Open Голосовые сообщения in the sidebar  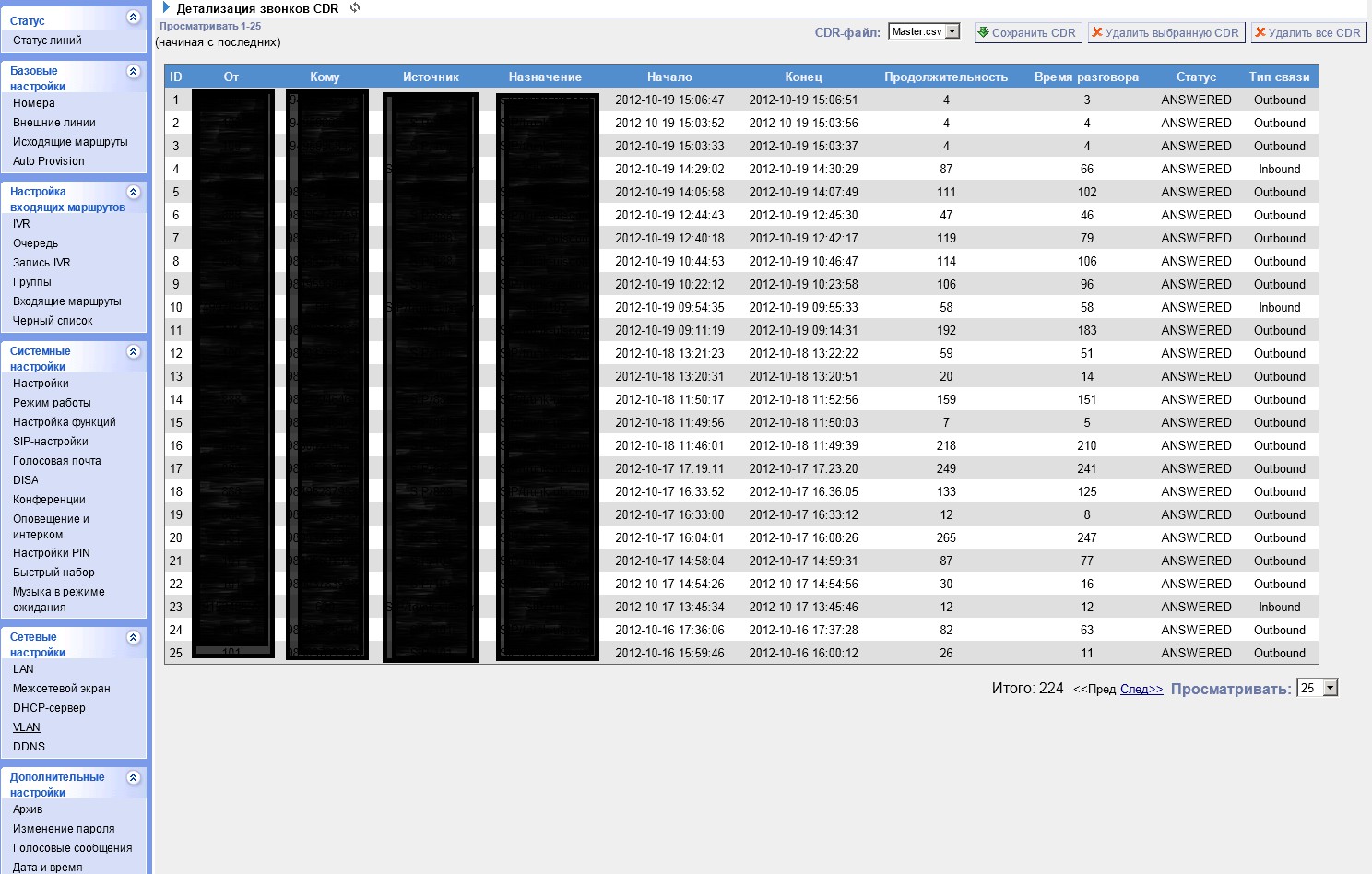(73, 848)
